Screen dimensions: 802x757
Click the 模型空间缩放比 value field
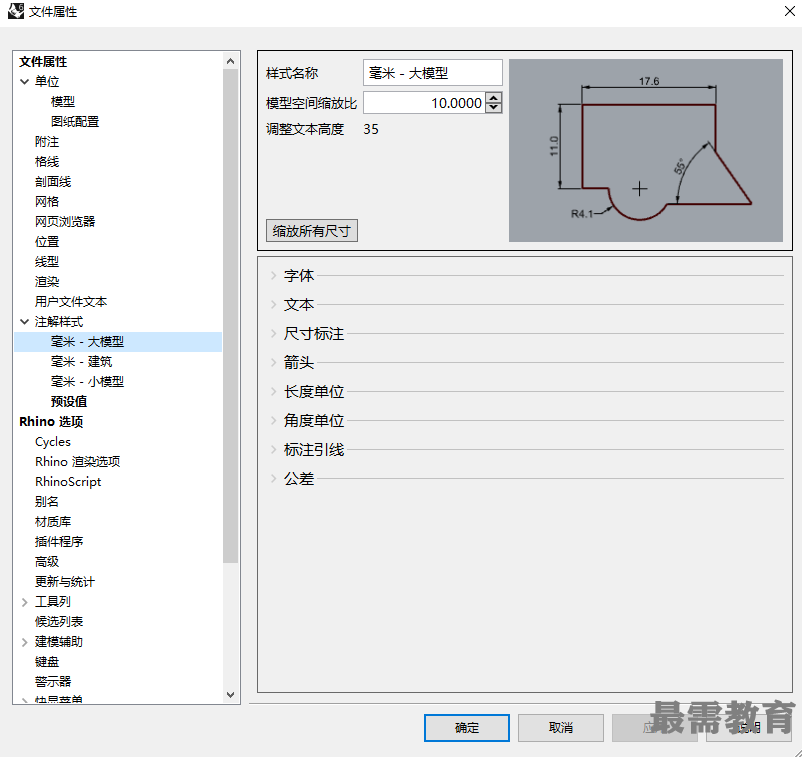click(425, 103)
